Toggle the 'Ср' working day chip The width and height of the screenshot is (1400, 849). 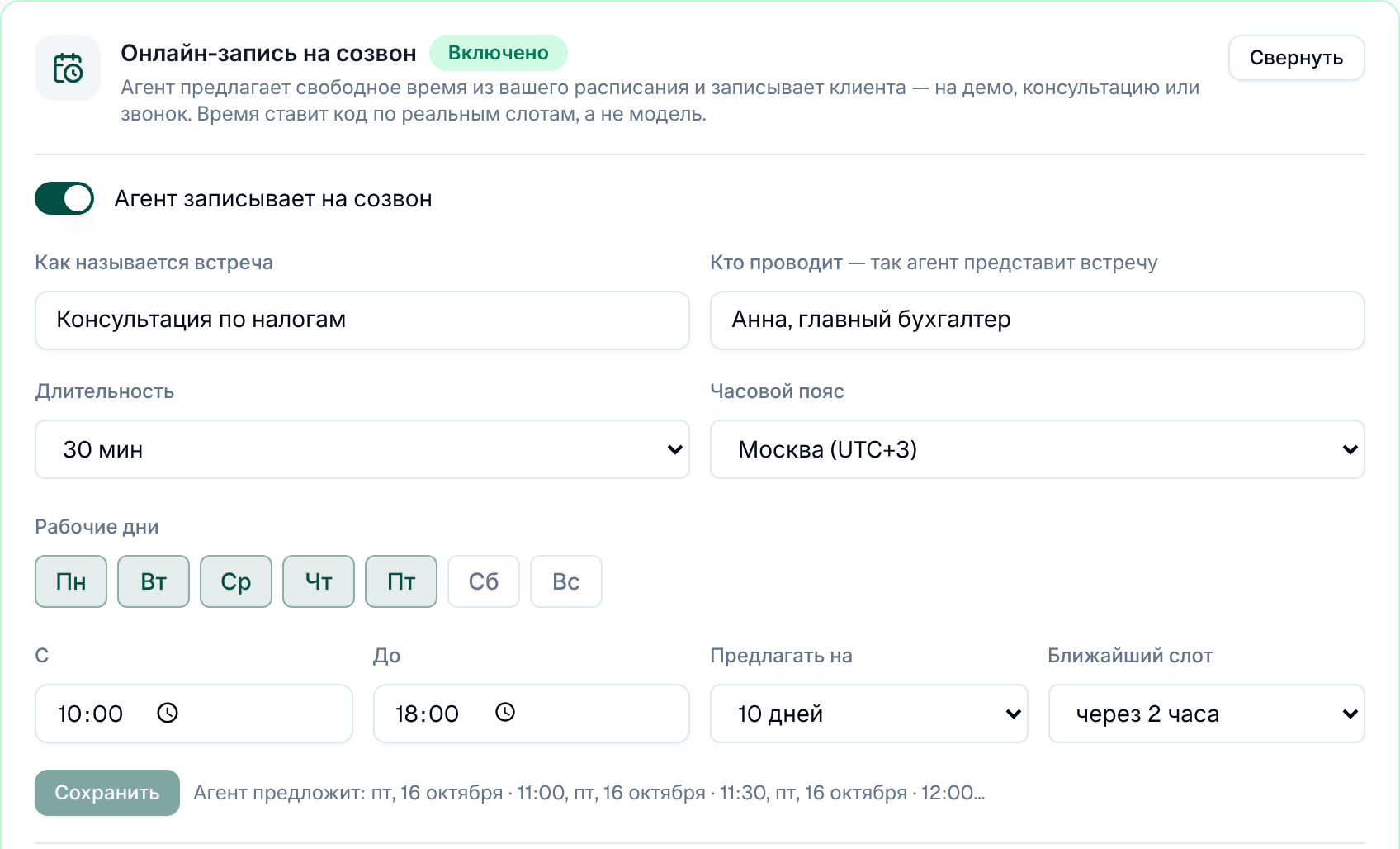(236, 581)
